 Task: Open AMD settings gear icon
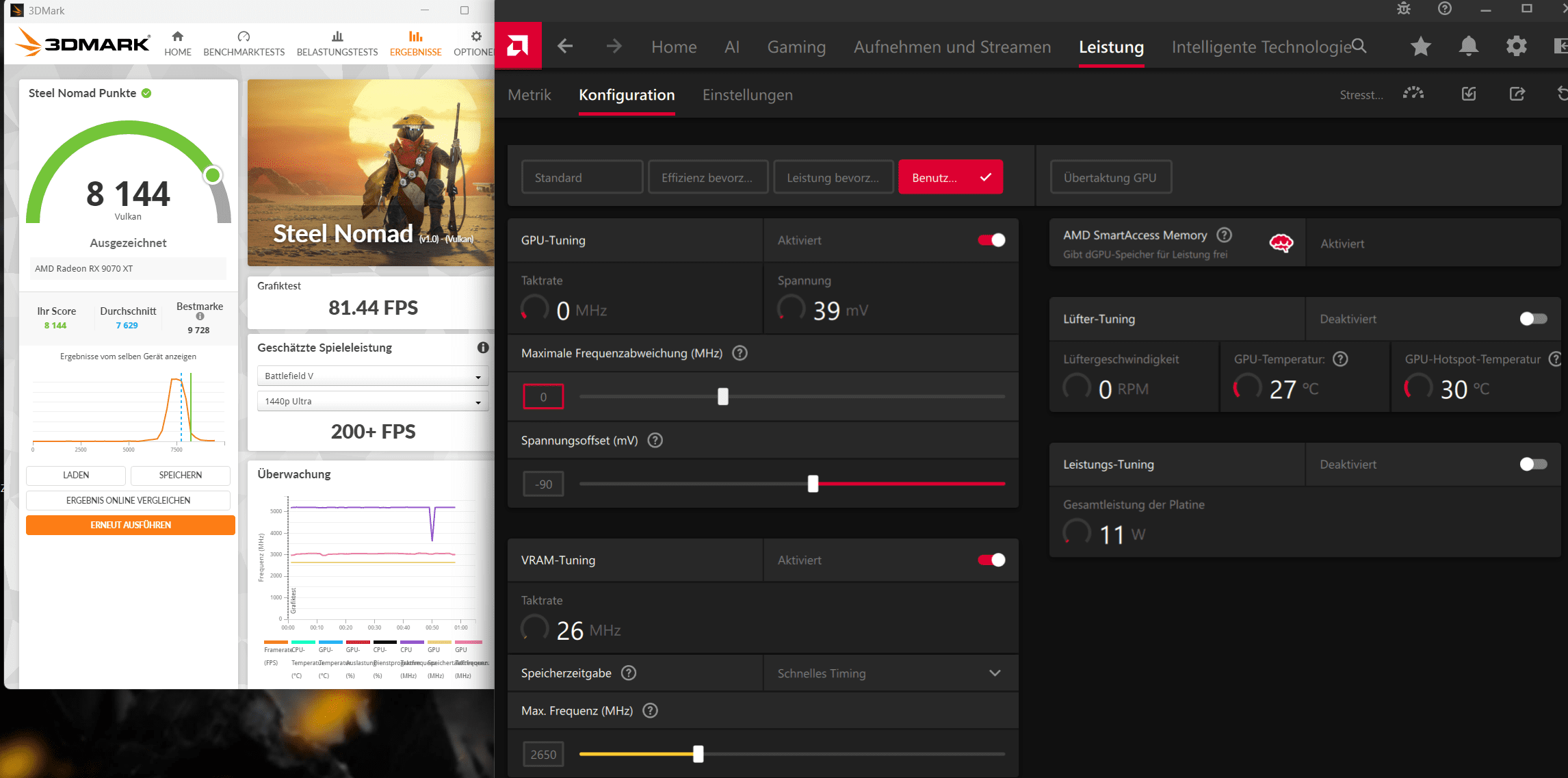(x=1517, y=47)
